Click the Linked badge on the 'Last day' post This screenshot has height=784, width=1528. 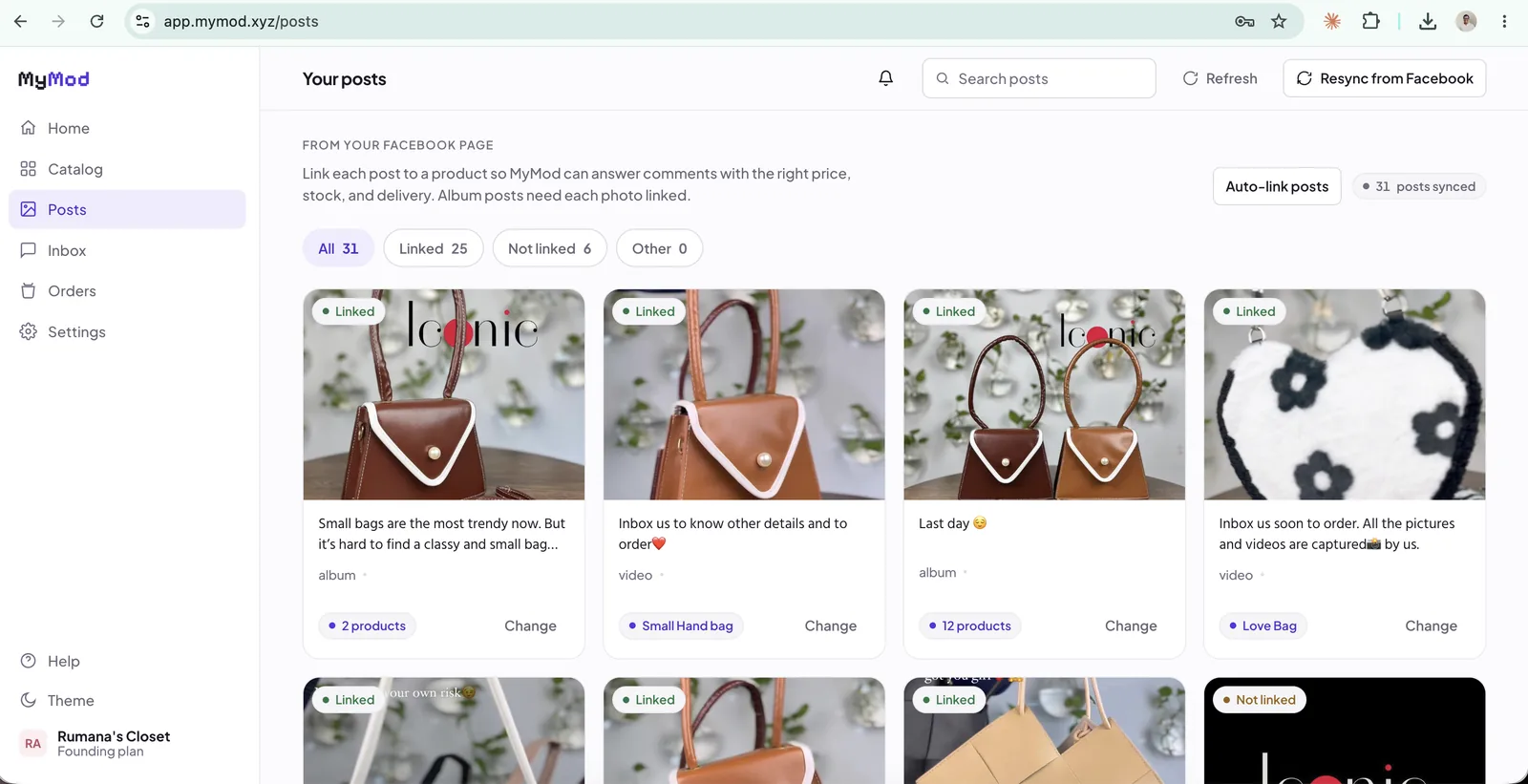(x=949, y=311)
